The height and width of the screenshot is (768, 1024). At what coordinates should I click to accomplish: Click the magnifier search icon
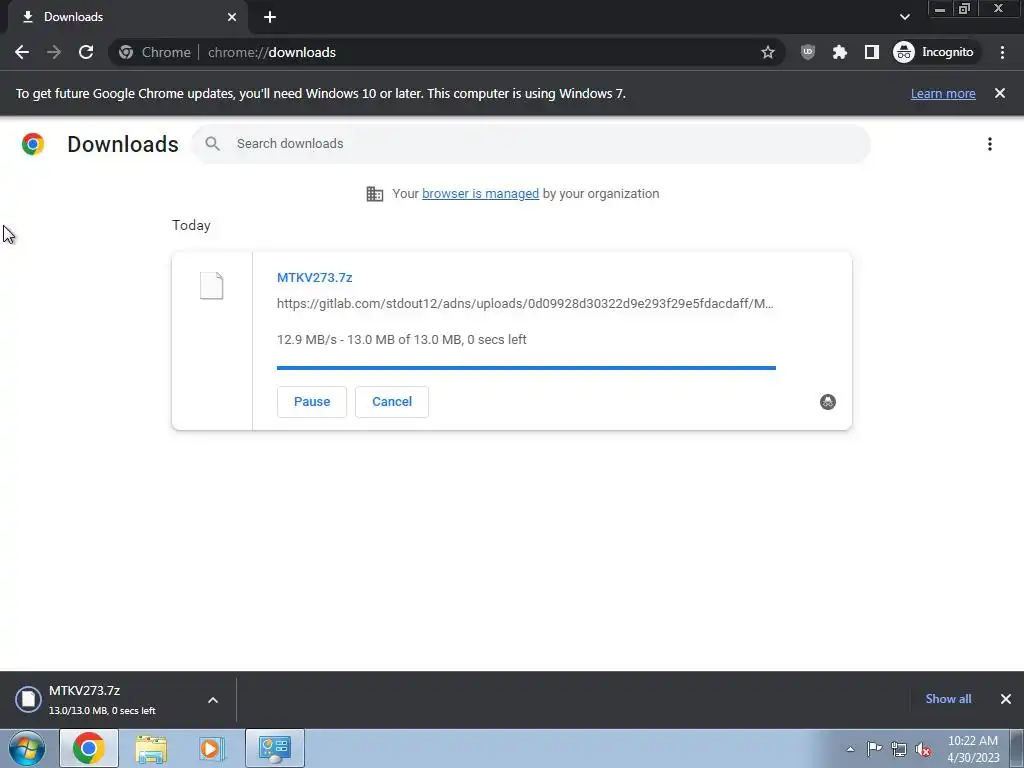pos(212,144)
